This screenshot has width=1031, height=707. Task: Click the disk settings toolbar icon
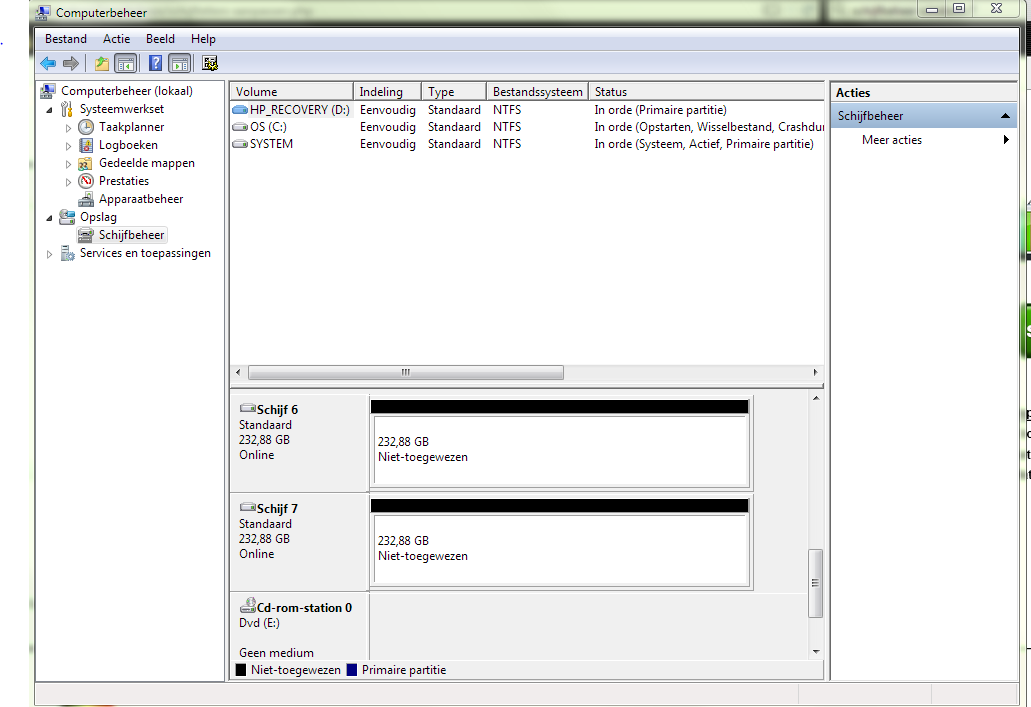pyautogui.click(x=210, y=63)
